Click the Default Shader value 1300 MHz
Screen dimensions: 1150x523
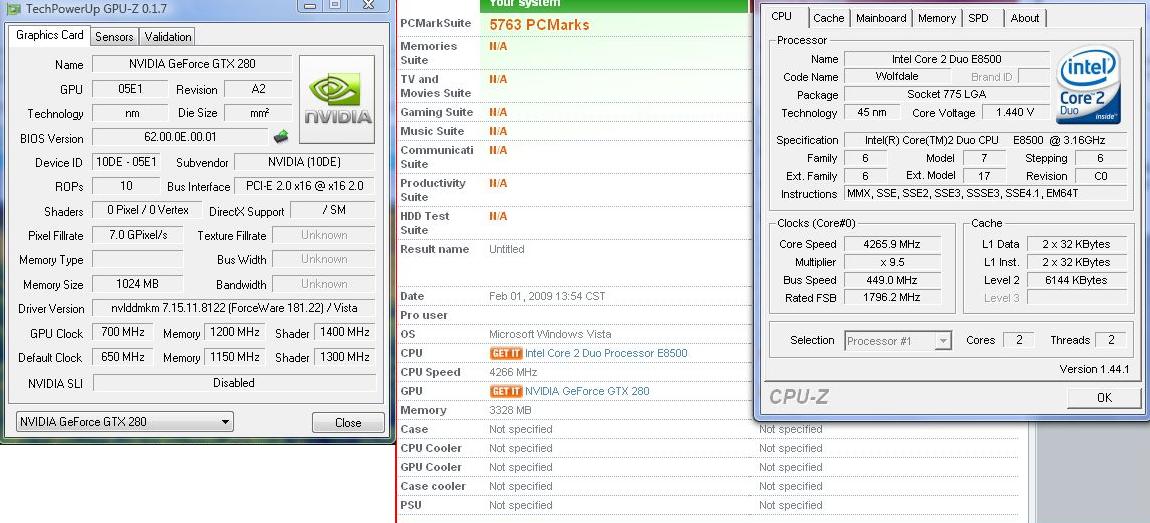point(344,357)
